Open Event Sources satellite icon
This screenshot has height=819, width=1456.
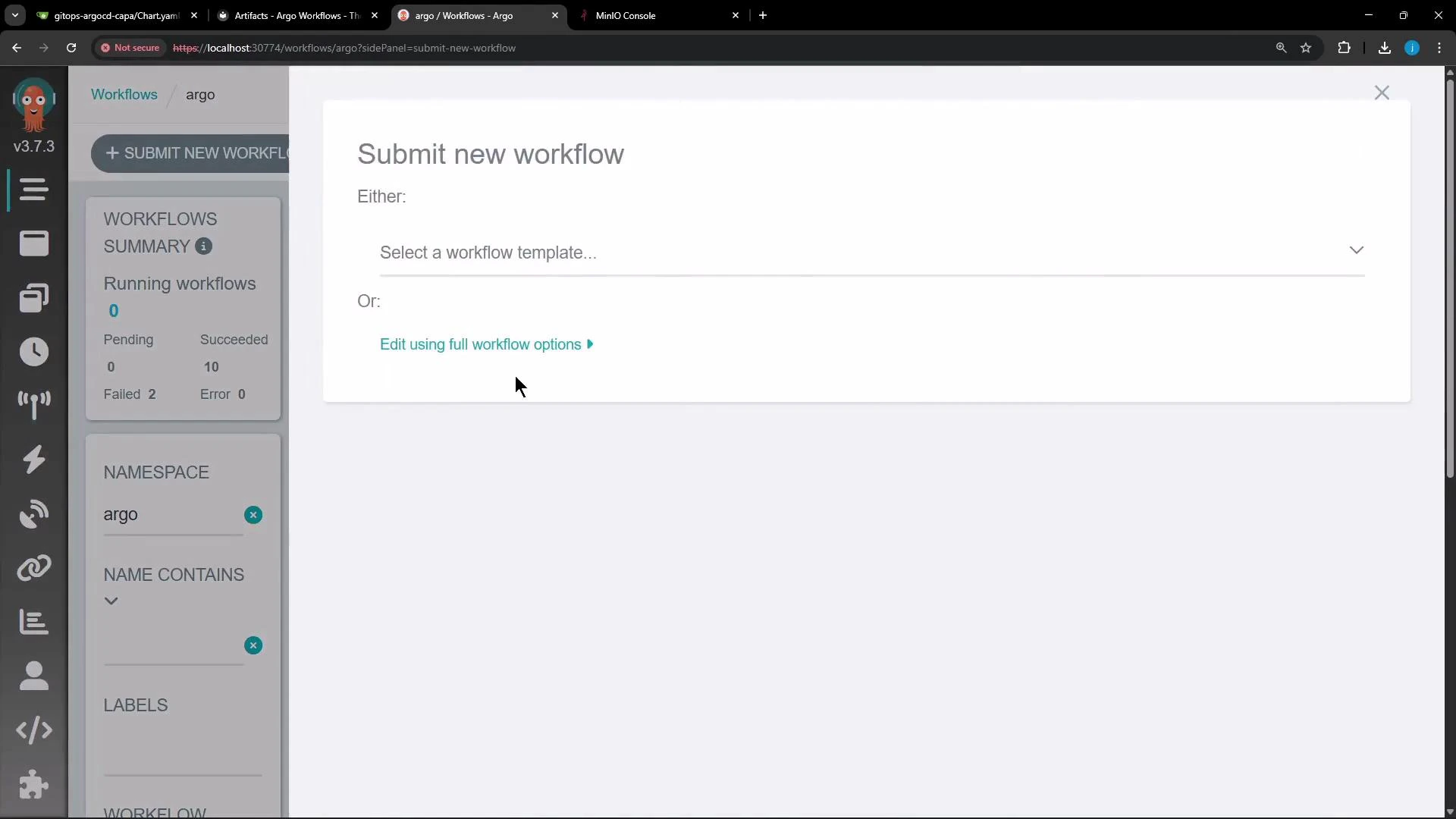pyautogui.click(x=33, y=514)
